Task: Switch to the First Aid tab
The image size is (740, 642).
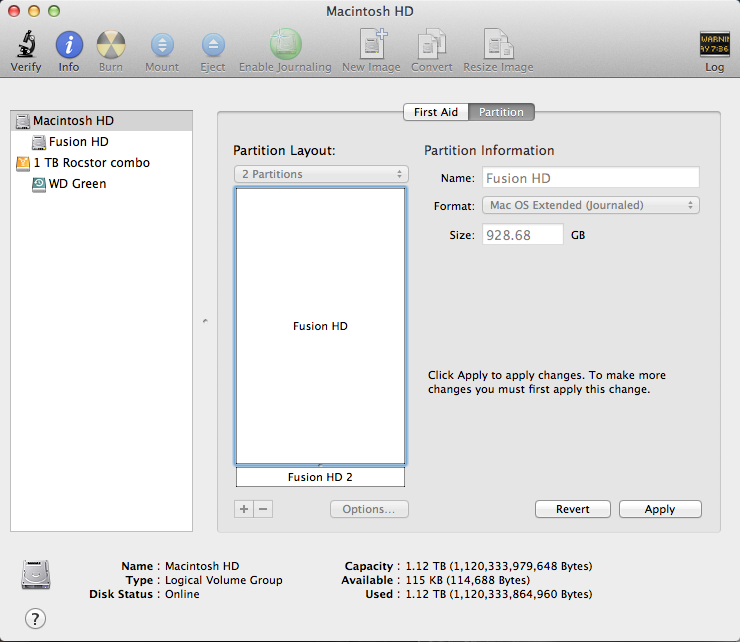Action: [x=436, y=112]
